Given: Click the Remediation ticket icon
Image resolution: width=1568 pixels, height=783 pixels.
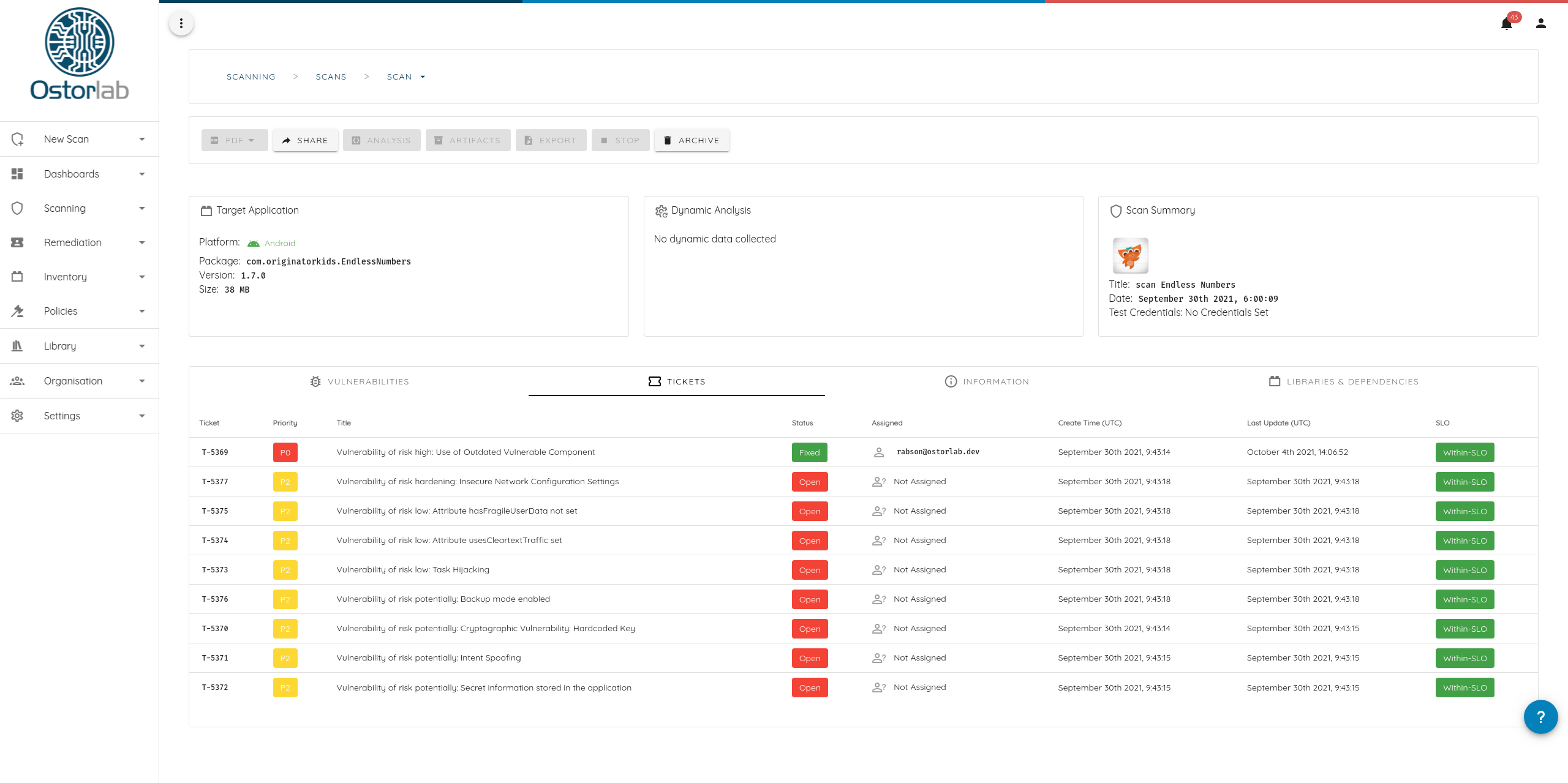Looking at the screenshot, I should tap(17, 242).
